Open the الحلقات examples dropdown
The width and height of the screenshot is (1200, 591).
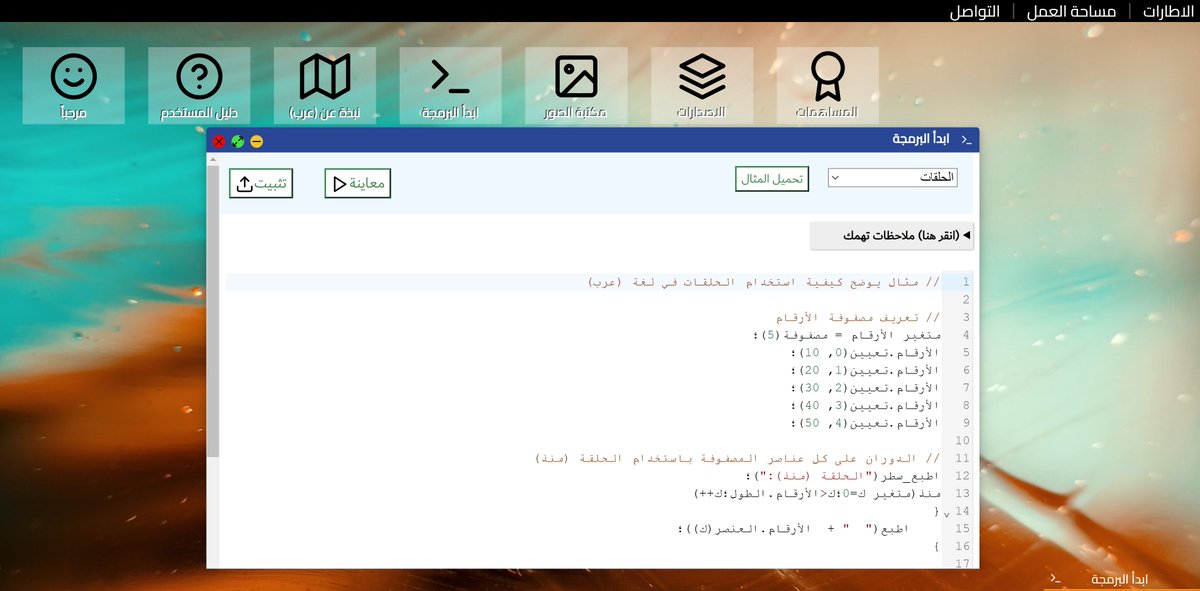[x=893, y=177]
